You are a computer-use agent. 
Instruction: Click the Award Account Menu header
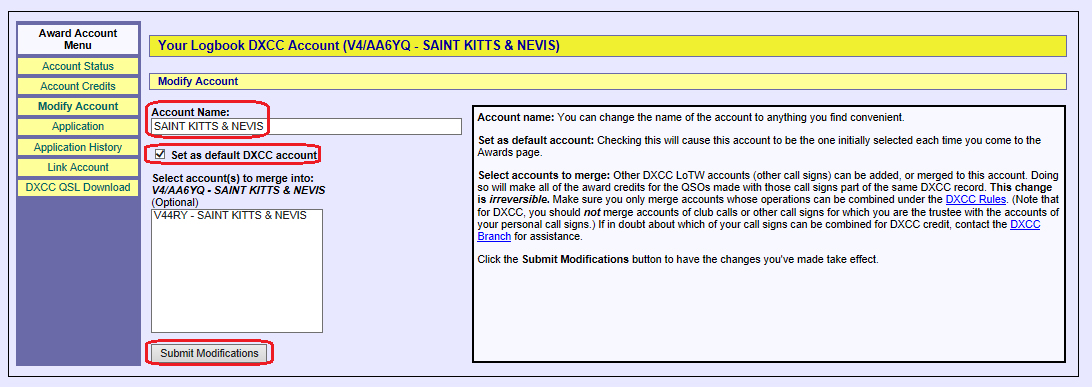point(78,39)
